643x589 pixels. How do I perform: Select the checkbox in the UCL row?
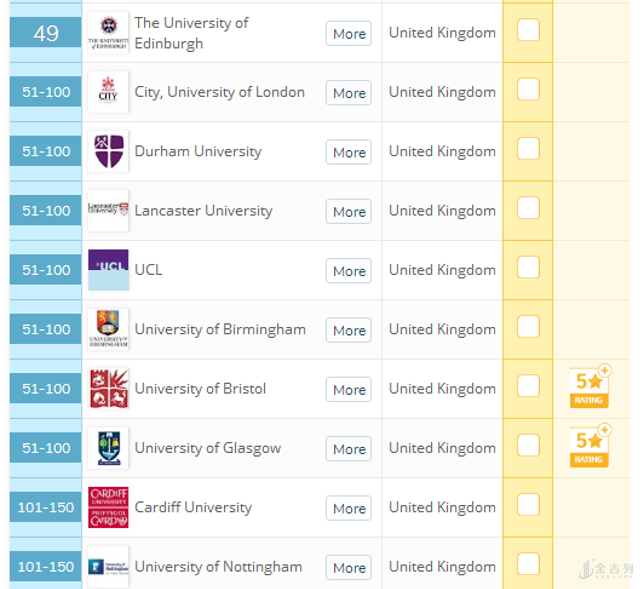528,268
